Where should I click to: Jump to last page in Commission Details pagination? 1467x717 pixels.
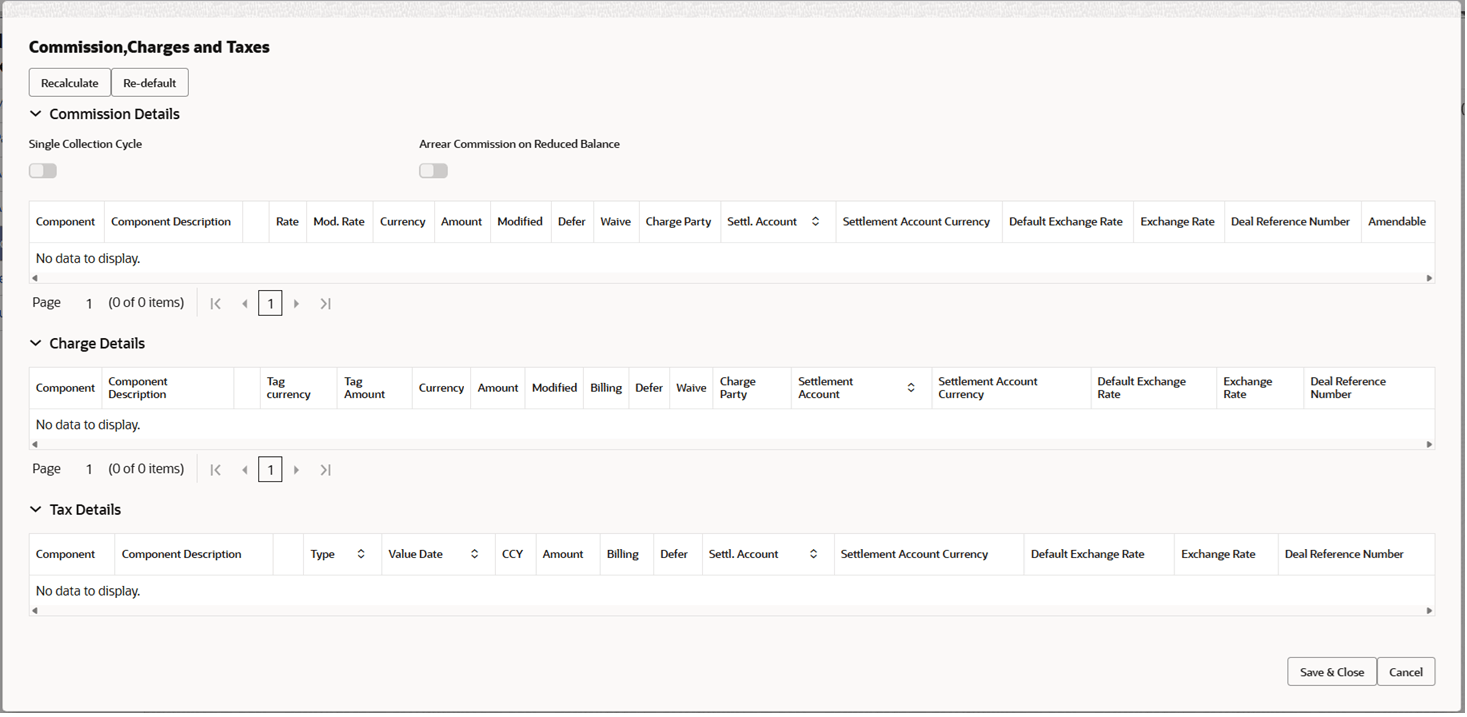pos(325,302)
